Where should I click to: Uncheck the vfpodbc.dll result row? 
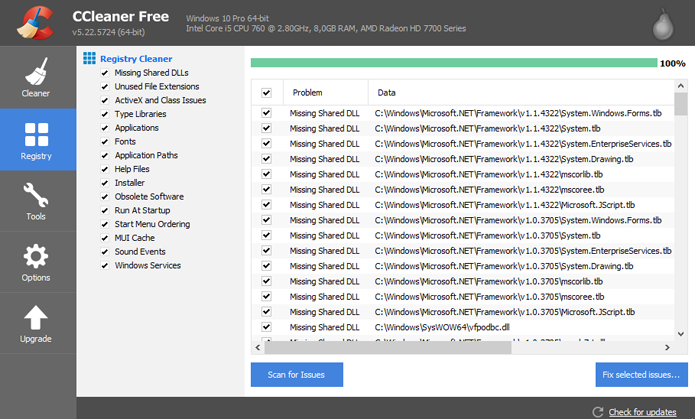pyautogui.click(x=266, y=327)
